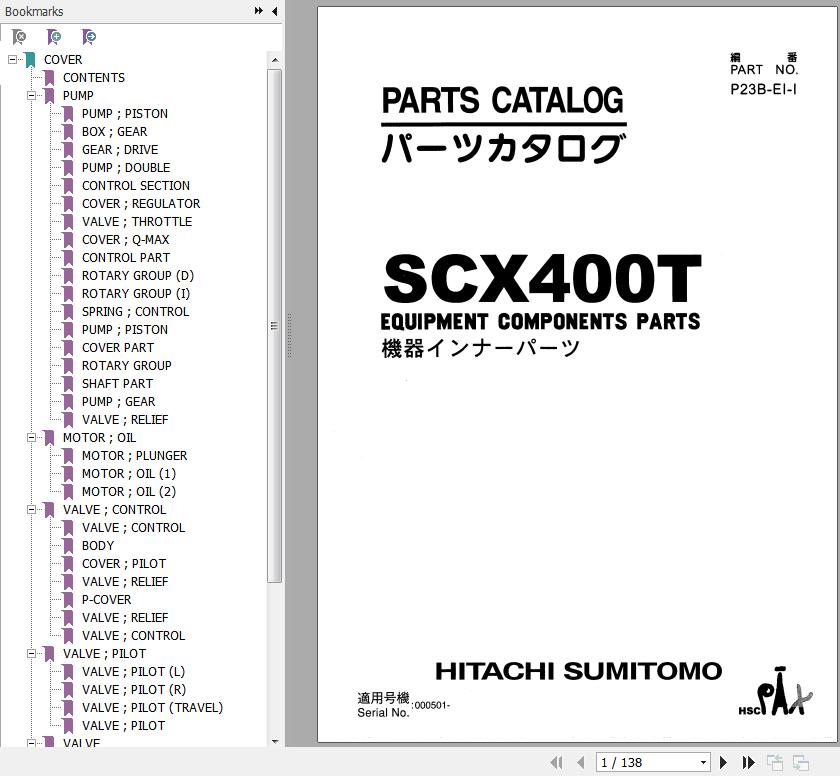Click the COVER bookmark label
Screen dimensions: 840x776
[x=63, y=59]
